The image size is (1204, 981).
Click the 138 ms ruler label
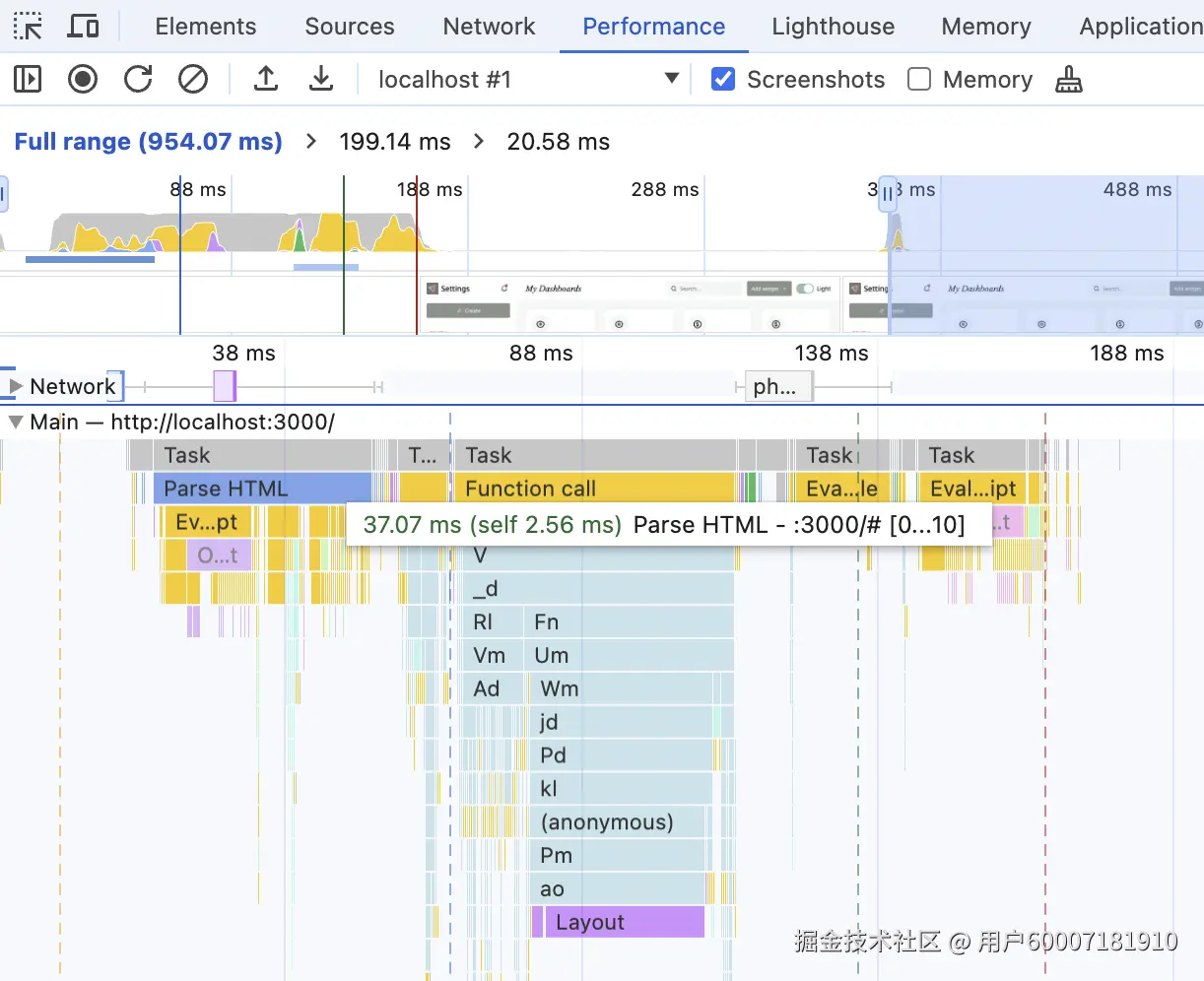point(832,354)
